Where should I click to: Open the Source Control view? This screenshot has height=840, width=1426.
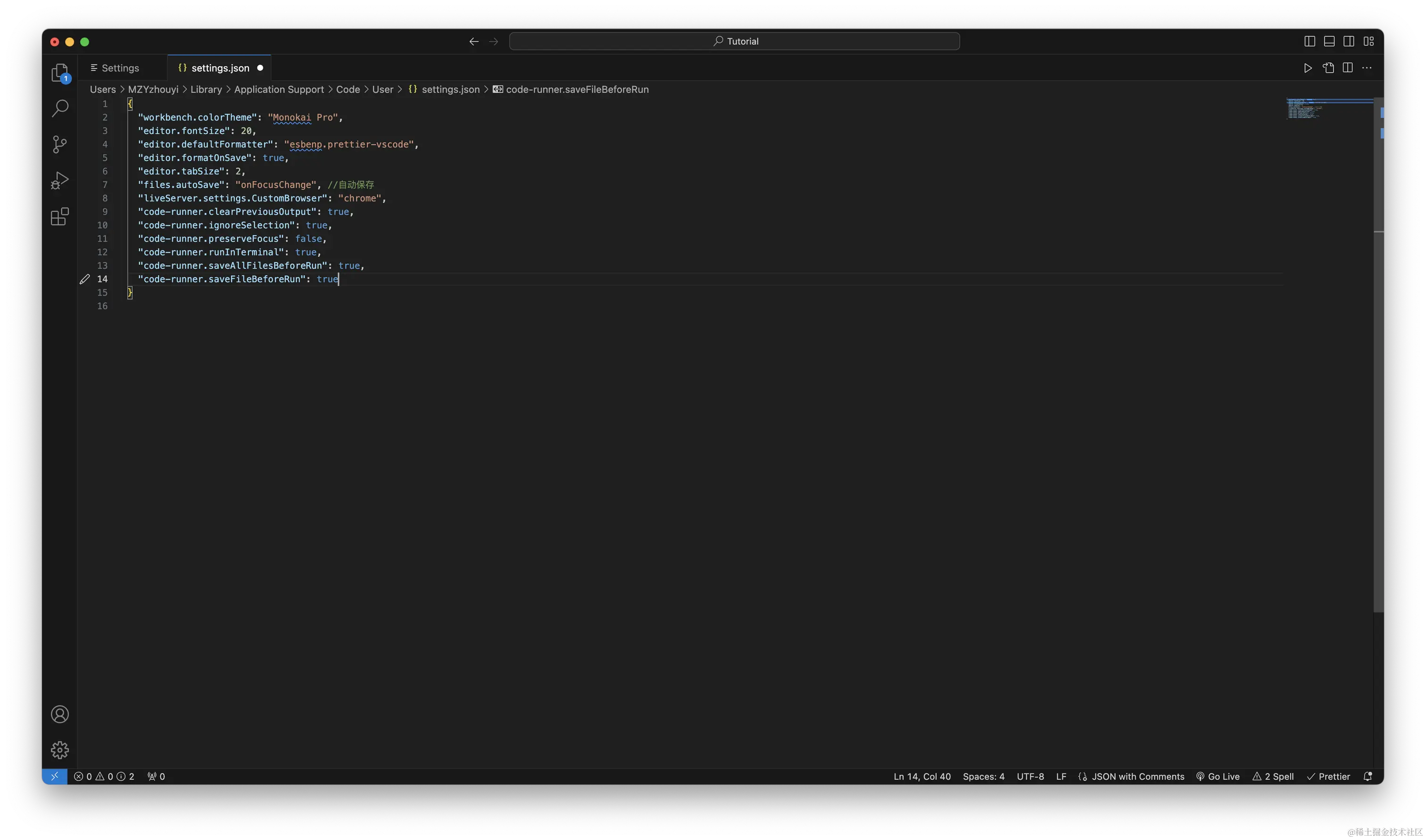click(x=59, y=144)
